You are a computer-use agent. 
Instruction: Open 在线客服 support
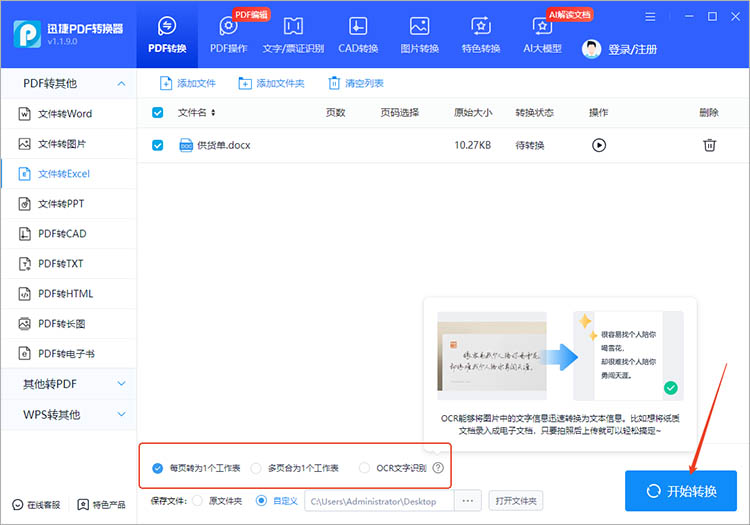pos(36,504)
